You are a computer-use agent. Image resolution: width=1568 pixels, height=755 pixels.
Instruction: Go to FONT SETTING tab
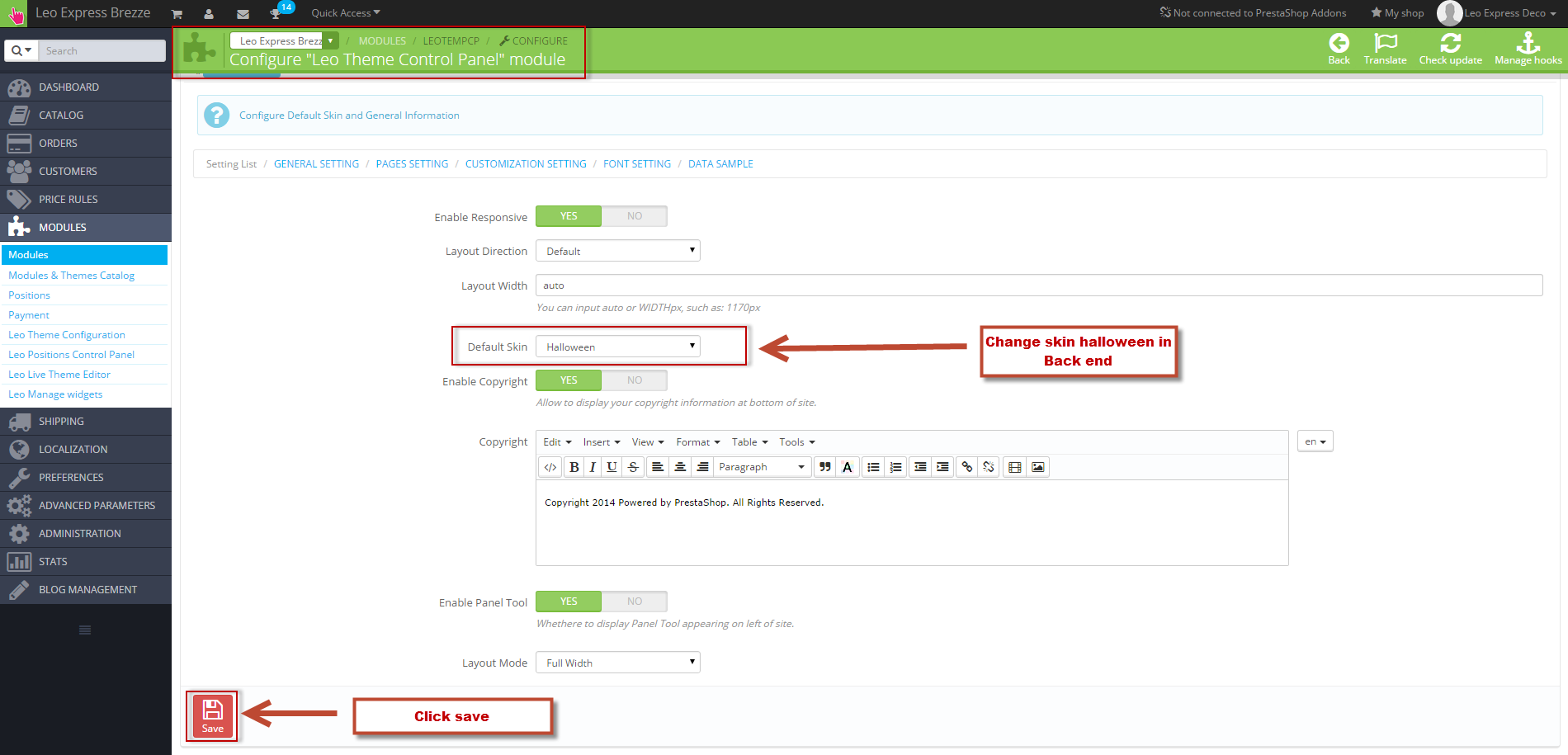(x=637, y=164)
